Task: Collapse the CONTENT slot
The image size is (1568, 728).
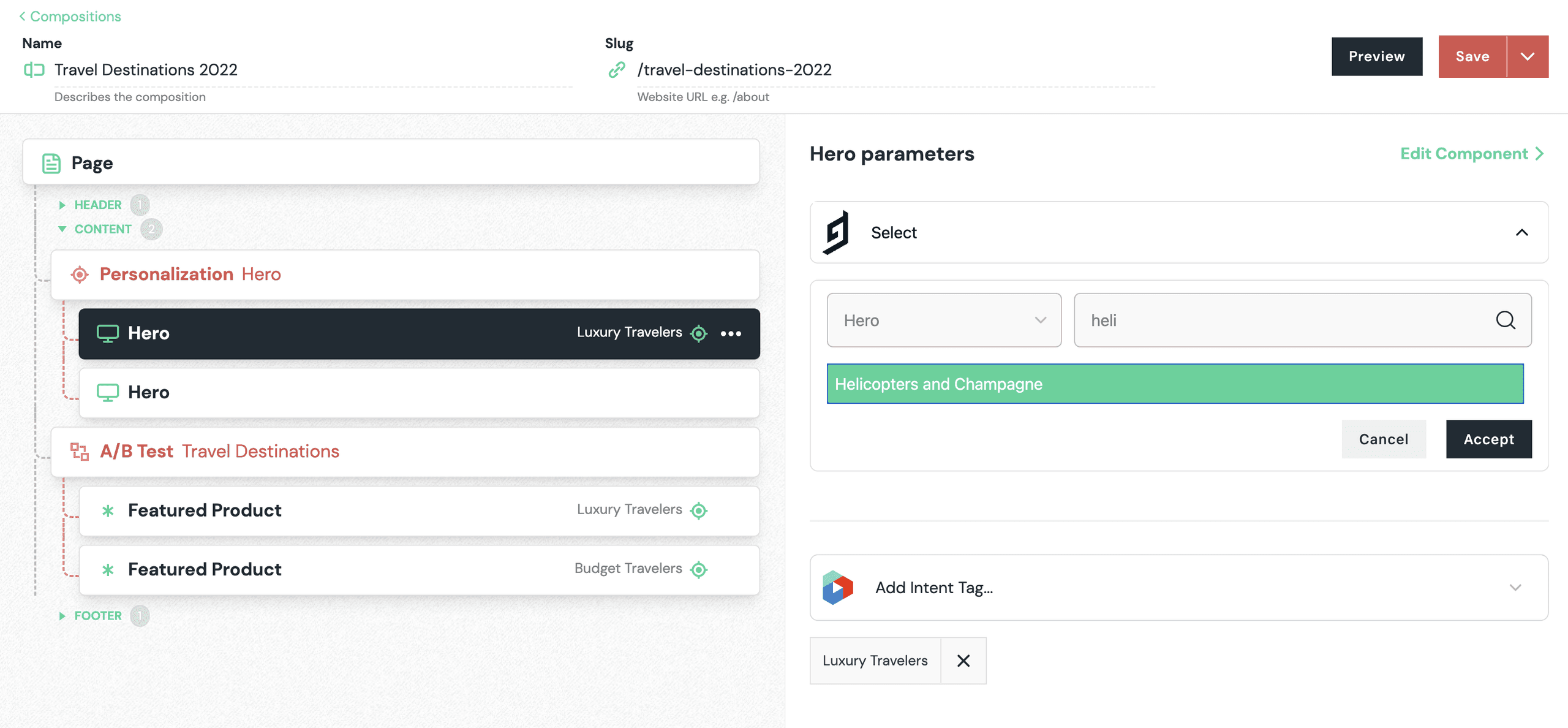Action: click(62, 229)
